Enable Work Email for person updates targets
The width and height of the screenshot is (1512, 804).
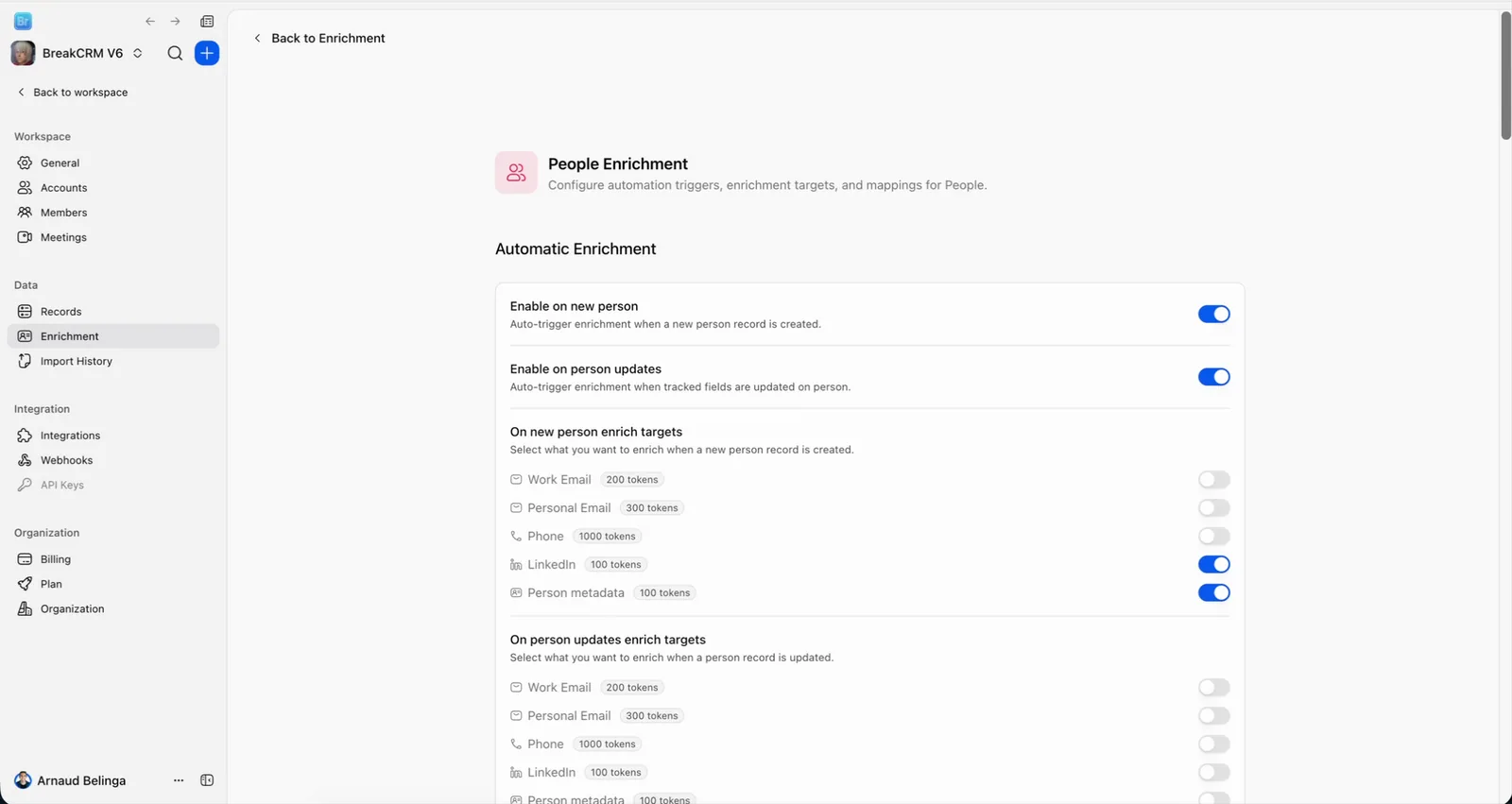[1213, 688]
